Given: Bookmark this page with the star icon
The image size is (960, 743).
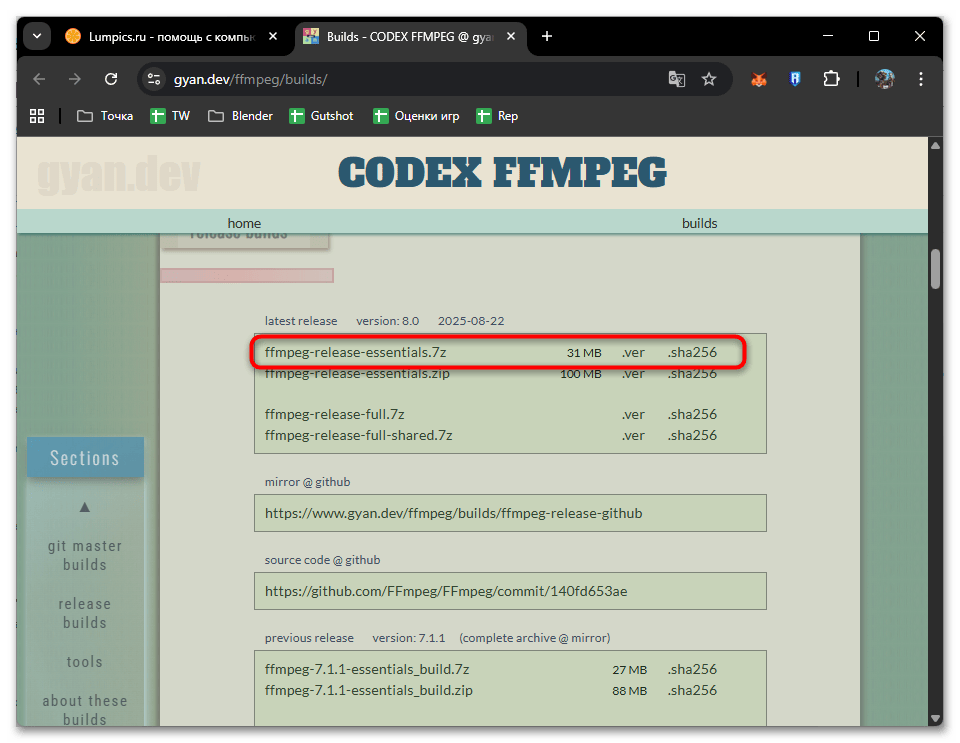Looking at the screenshot, I should (710, 79).
